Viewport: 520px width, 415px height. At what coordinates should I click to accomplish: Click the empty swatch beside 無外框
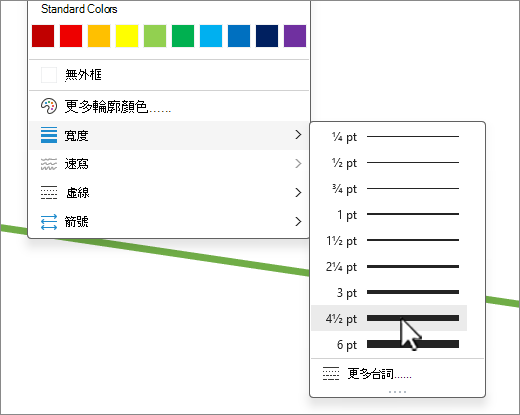pyautogui.click(x=49, y=75)
